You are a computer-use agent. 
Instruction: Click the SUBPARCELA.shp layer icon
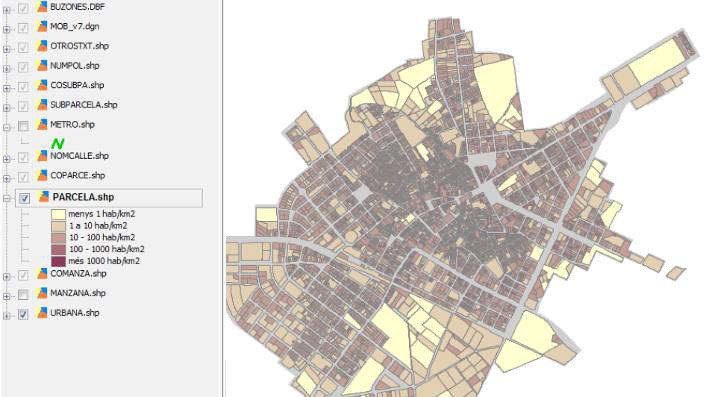tap(42, 104)
